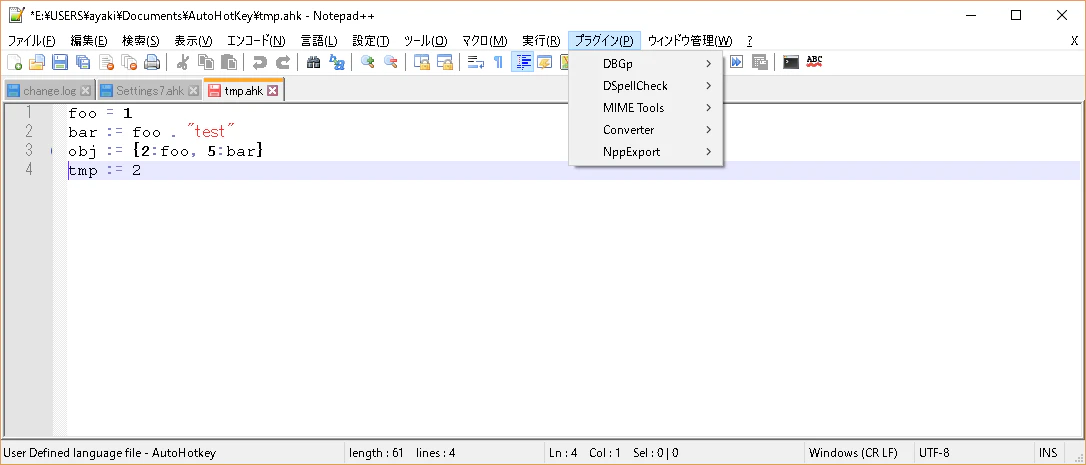Cut selection with the scissors icon
Viewport: 1086px width, 465px height.
pyautogui.click(x=183, y=62)
